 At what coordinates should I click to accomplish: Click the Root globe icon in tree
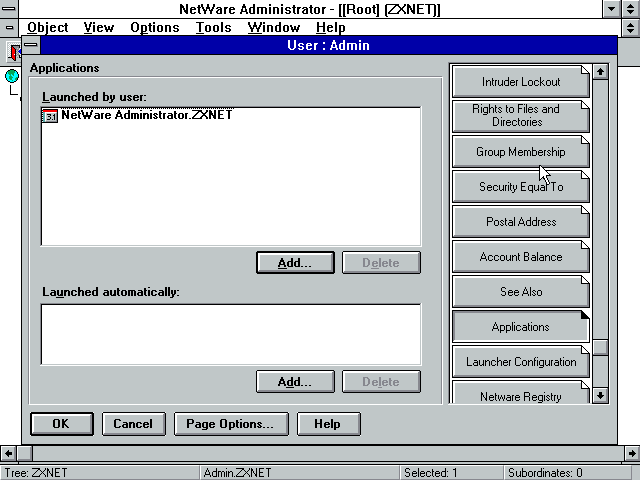point(12,76)
